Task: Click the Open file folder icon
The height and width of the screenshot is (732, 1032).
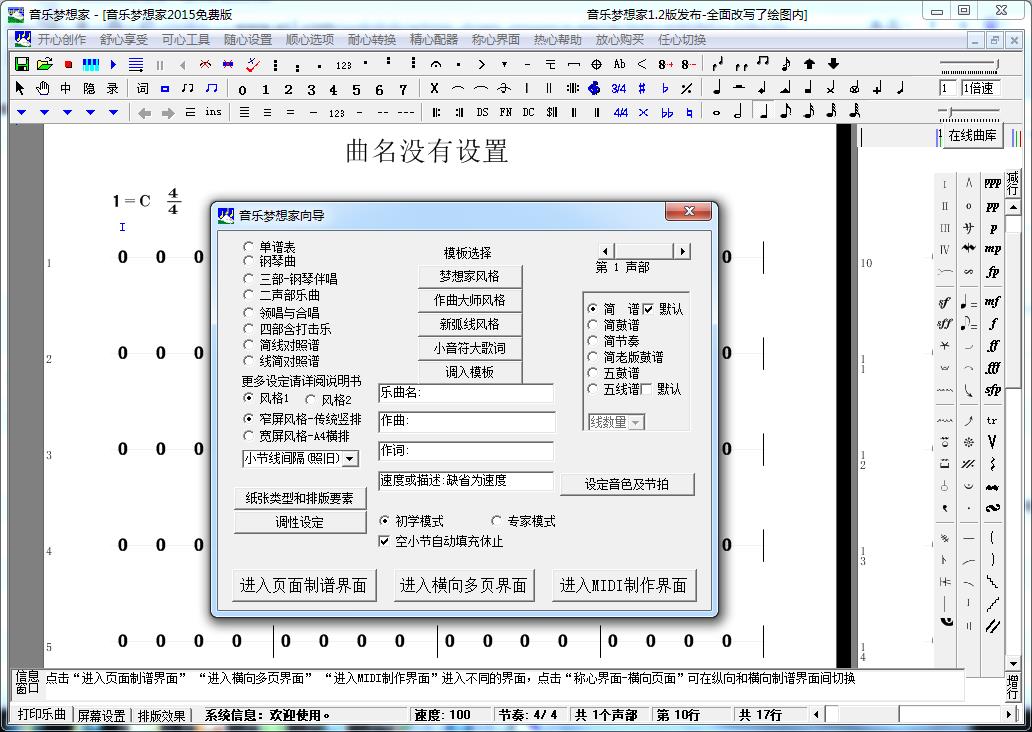Action: pyautogui.click(x=44, y=63)
